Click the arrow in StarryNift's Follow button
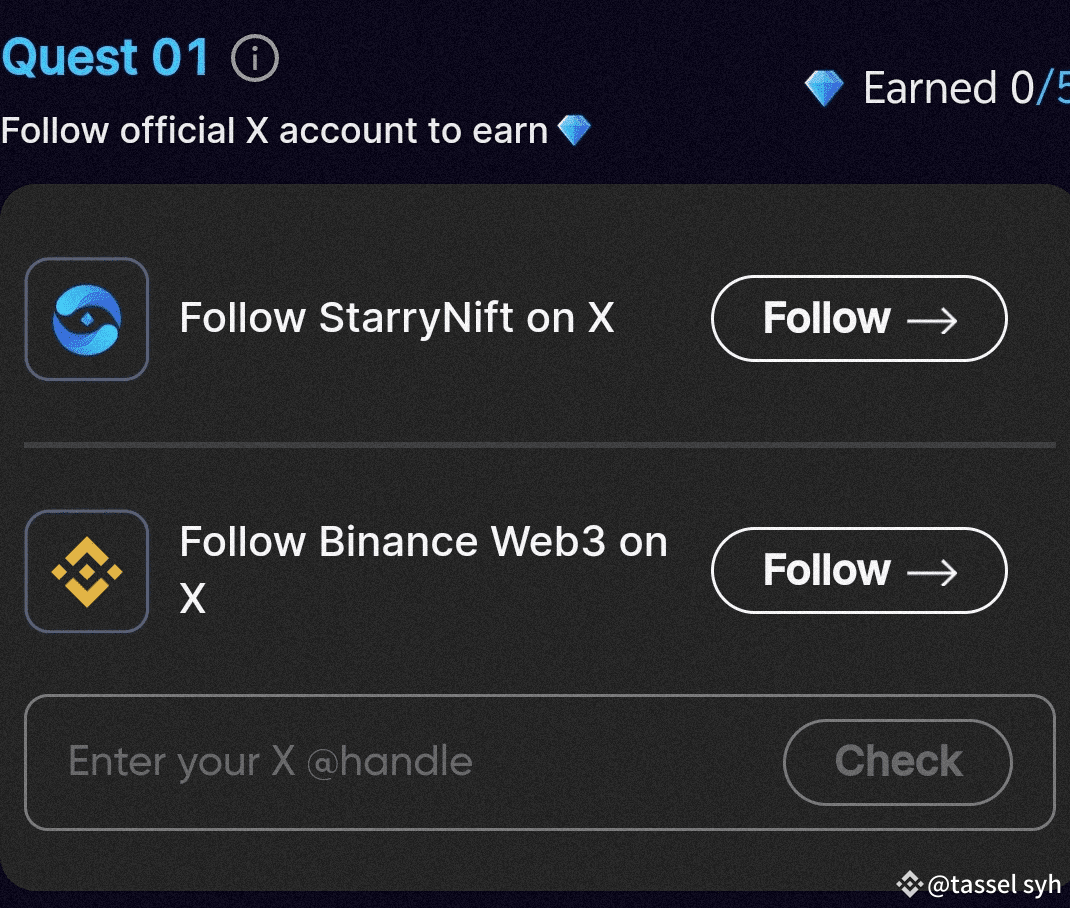 pyautogui.click(x=932, y=320)
